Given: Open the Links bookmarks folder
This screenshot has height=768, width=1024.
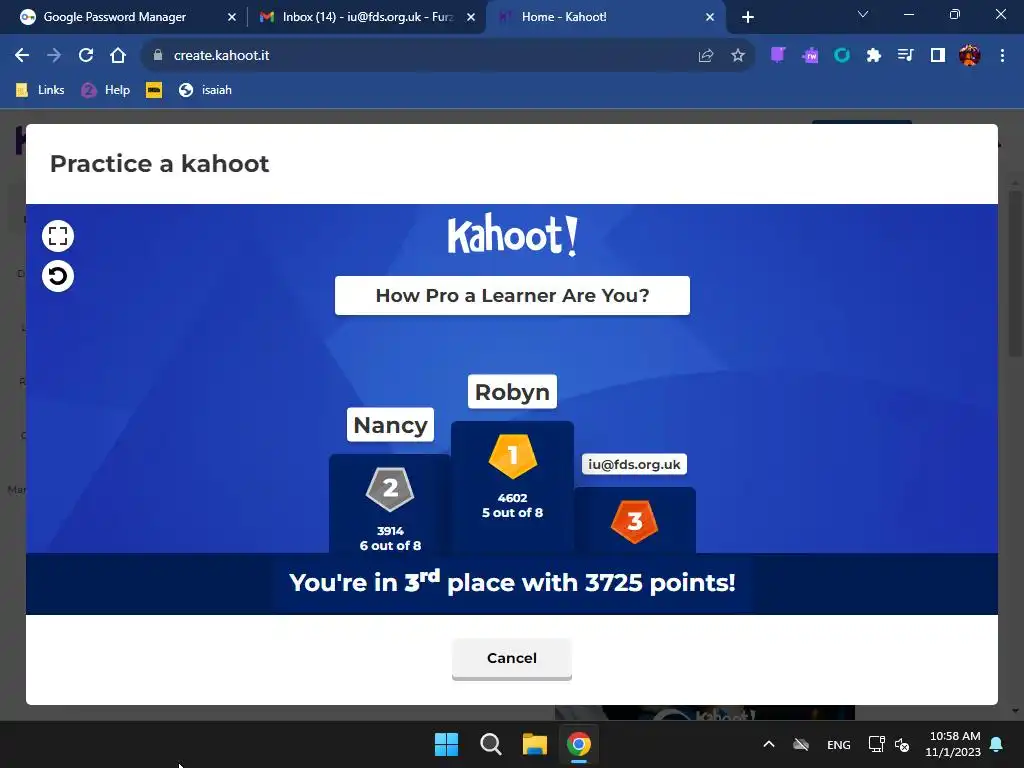Looking at the screenshot, I should (x=40, y=90).
